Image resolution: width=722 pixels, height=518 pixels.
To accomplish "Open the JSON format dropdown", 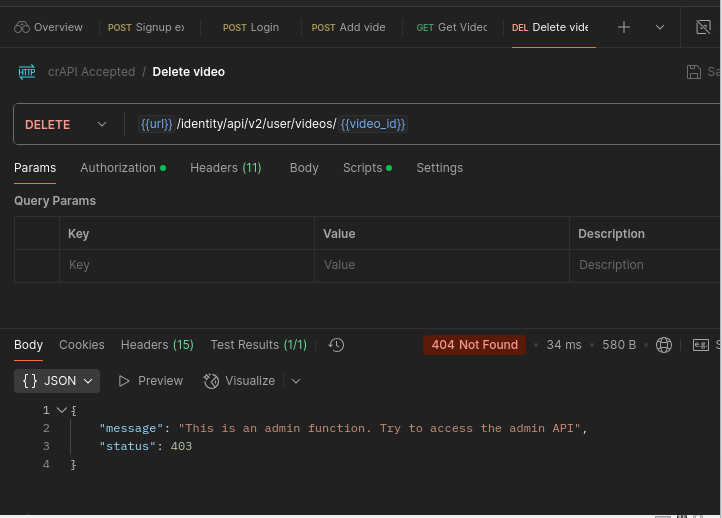I will pos(57,381).
